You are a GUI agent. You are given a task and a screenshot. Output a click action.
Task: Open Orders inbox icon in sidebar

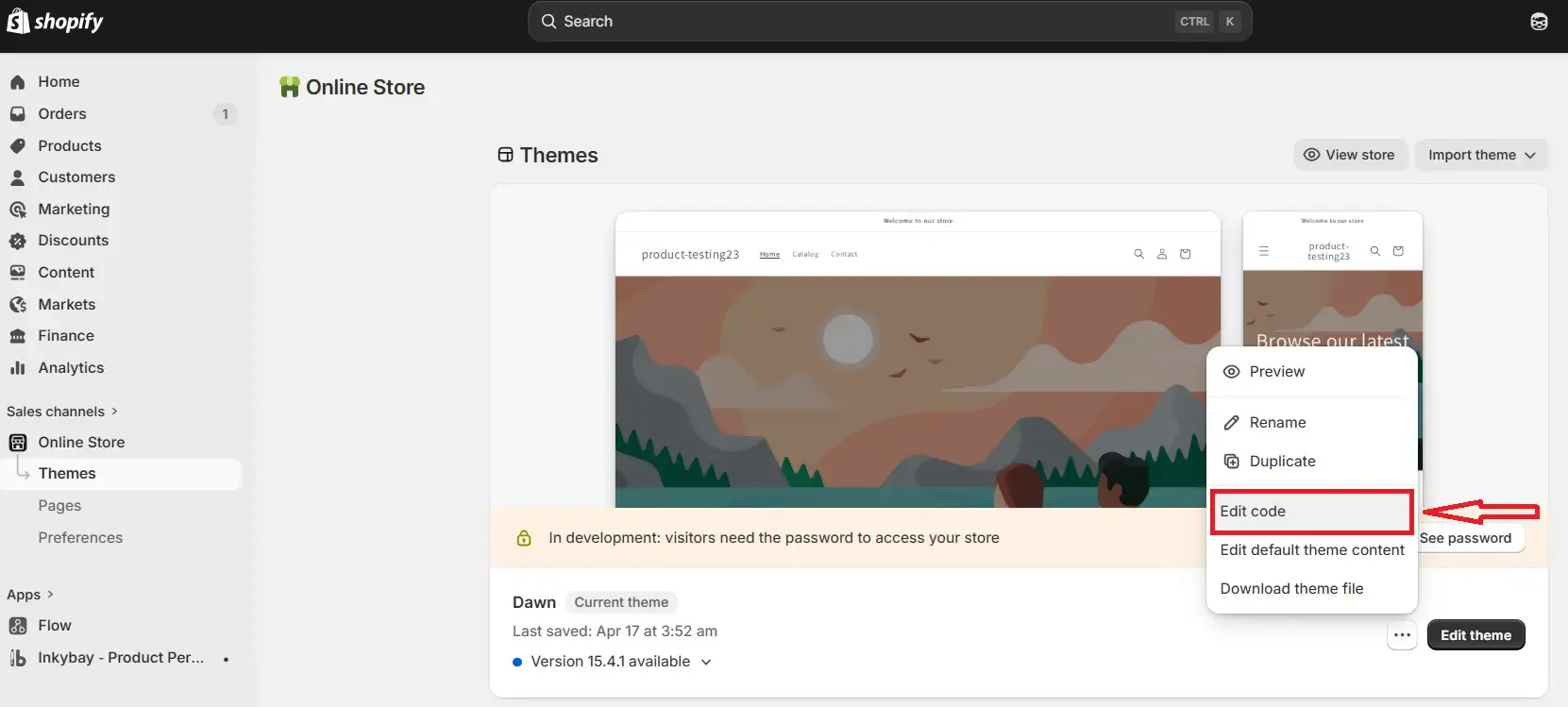point(17,114)
